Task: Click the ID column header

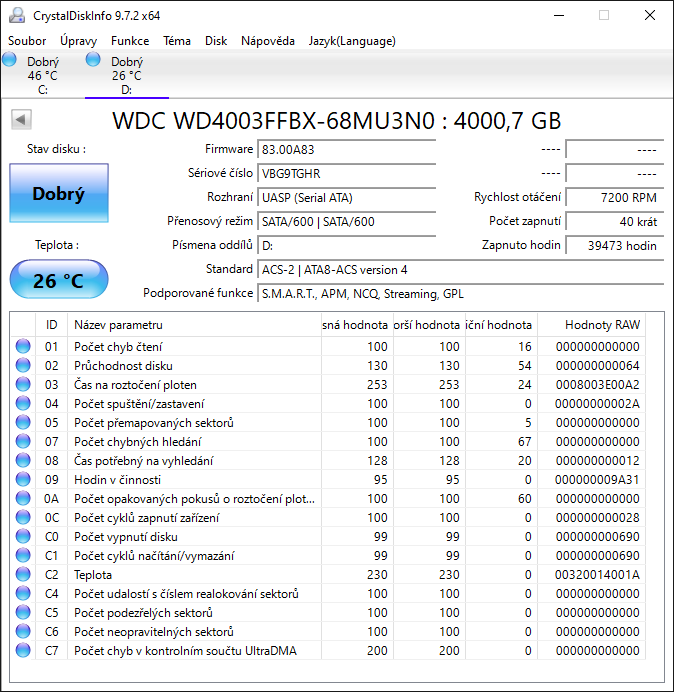Action: [51, 325]
